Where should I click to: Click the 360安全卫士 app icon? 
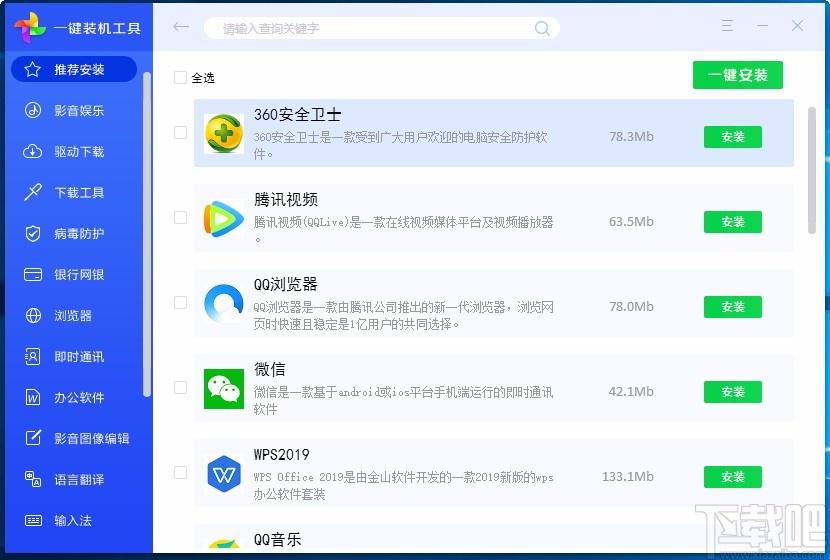(x=224, y=133)
